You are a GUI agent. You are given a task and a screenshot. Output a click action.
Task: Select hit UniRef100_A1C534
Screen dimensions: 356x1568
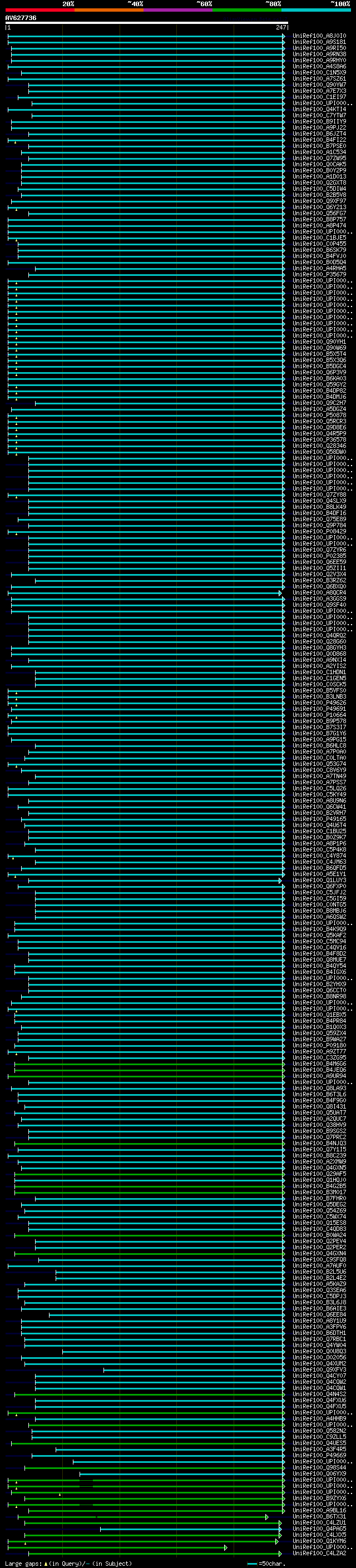[x=319, y=152]
